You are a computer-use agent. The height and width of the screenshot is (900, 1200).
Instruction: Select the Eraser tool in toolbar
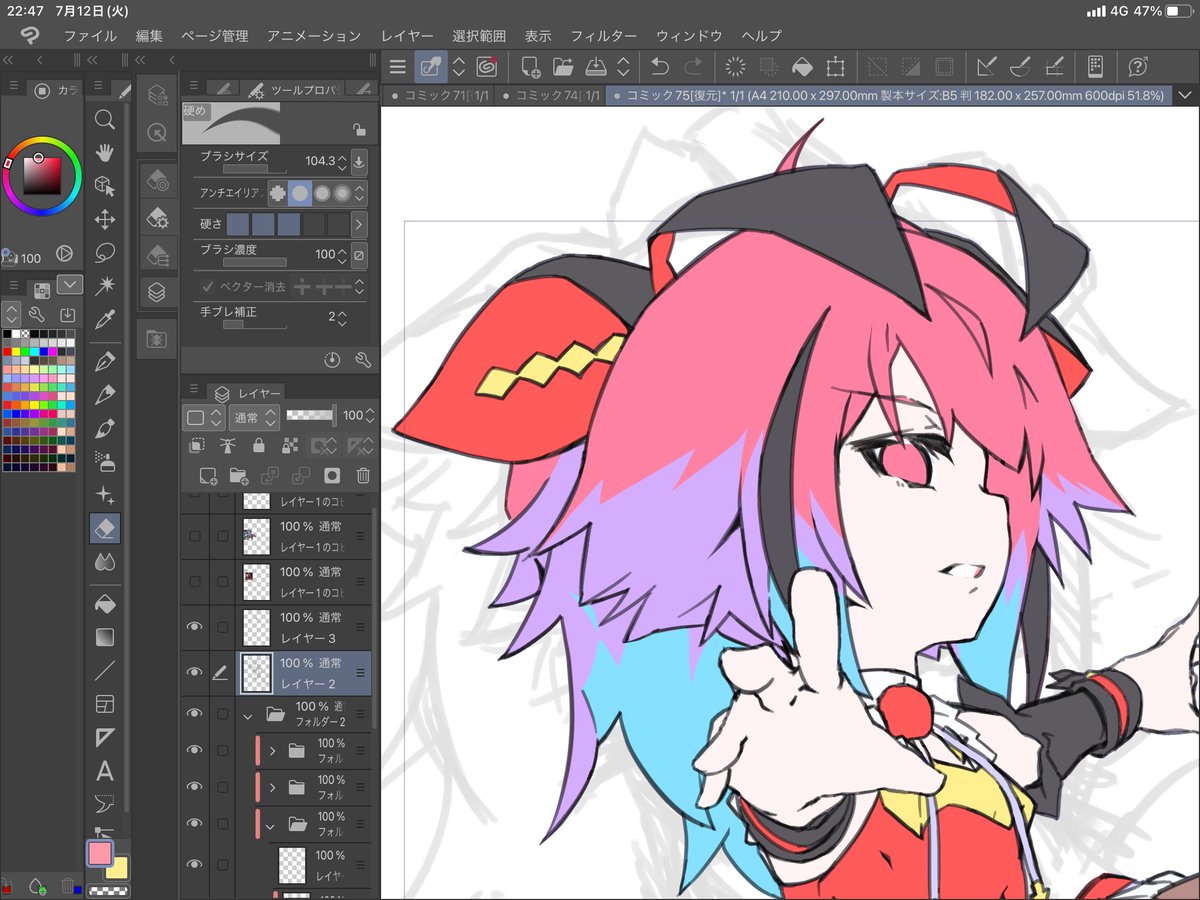[x=104, y=528]
